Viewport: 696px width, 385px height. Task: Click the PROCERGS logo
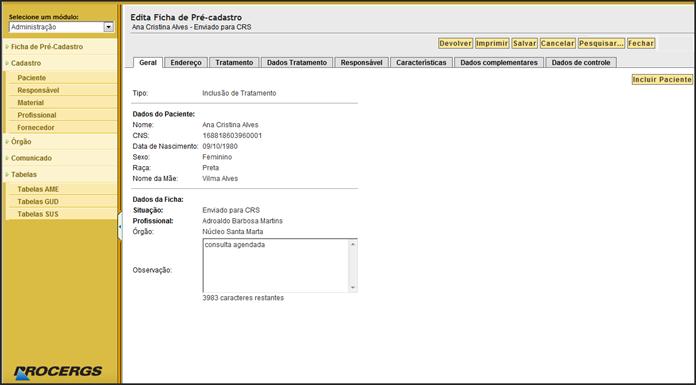click(x=58, y=372)
